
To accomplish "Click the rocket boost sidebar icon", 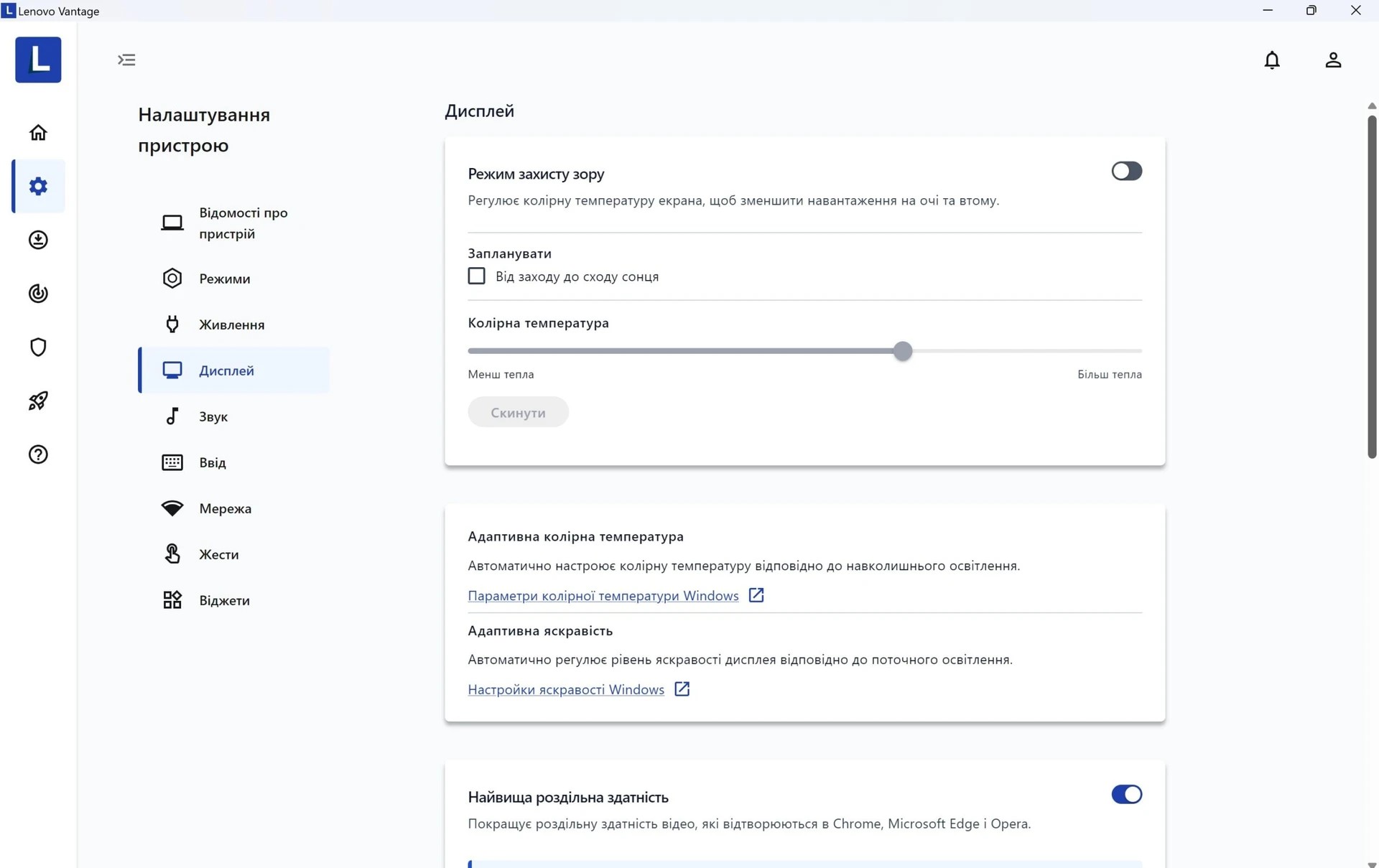I will coord(38,401).
